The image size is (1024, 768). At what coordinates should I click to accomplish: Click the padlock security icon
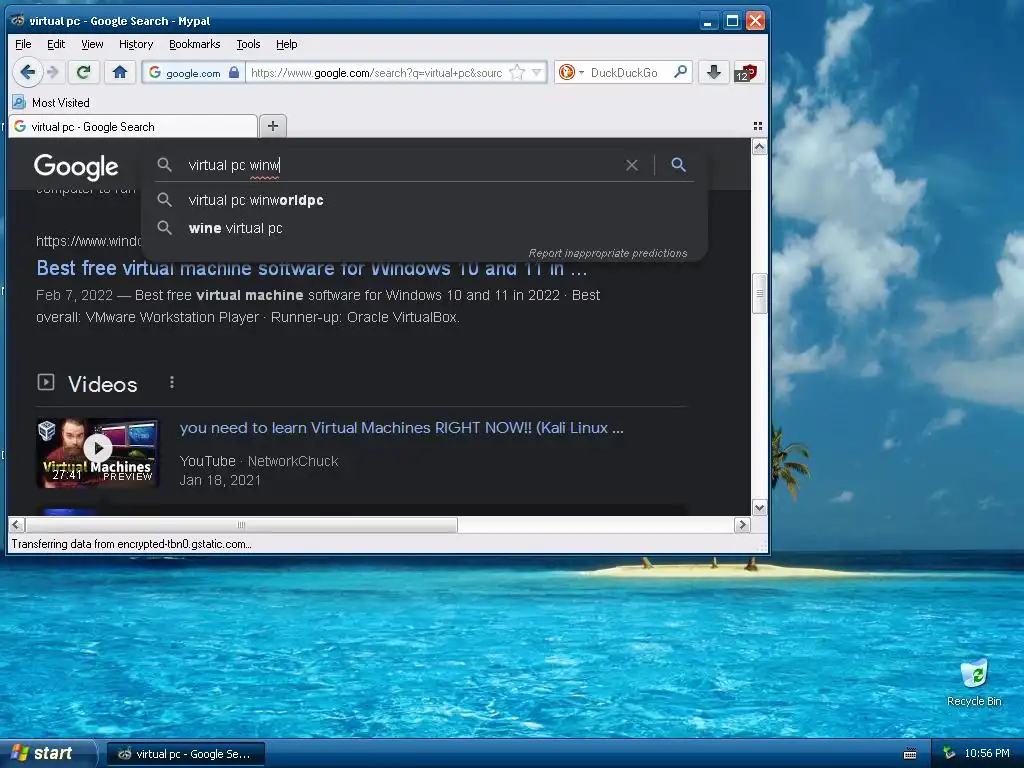(234, 72)
